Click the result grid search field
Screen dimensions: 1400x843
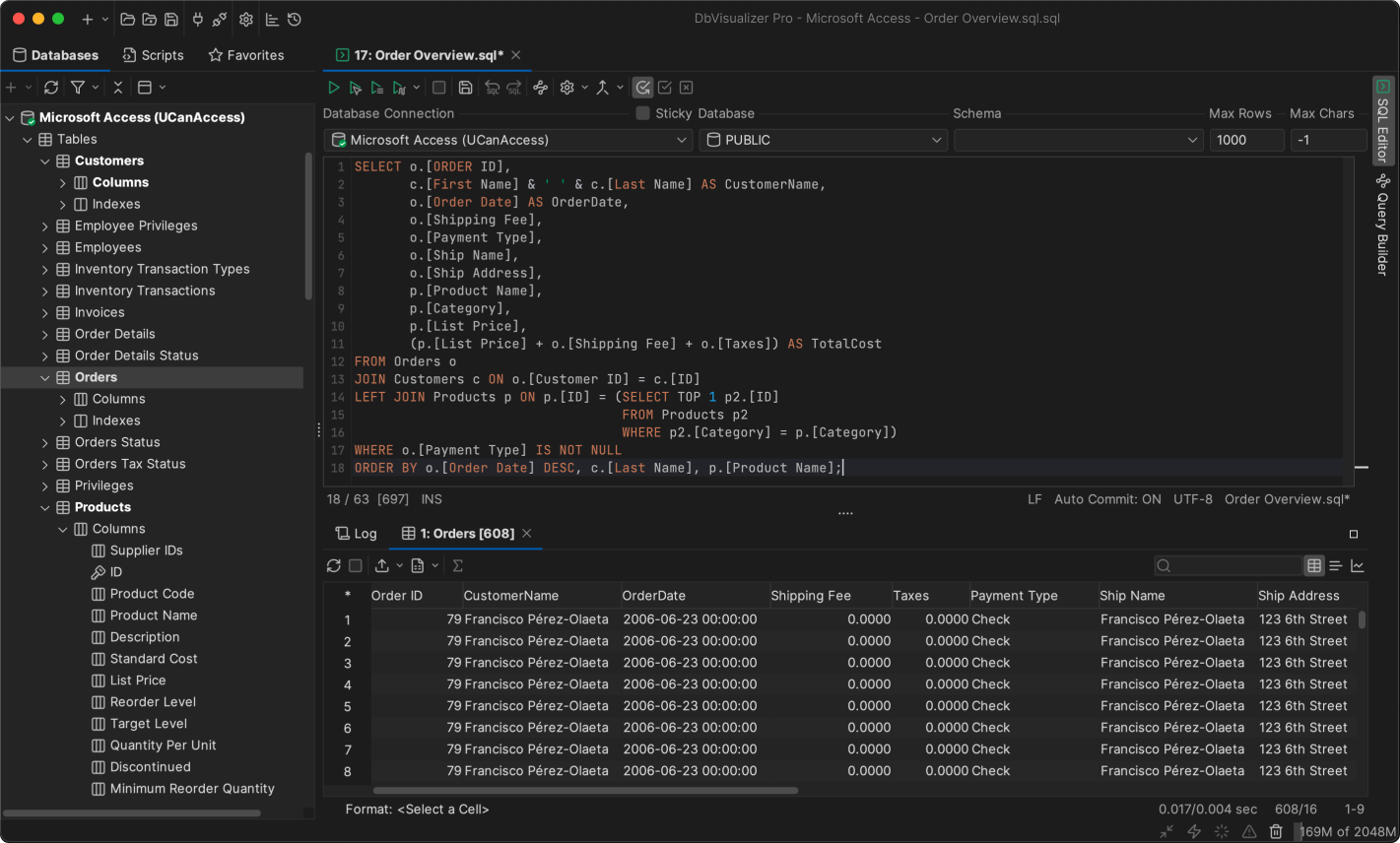point(1228,565)
